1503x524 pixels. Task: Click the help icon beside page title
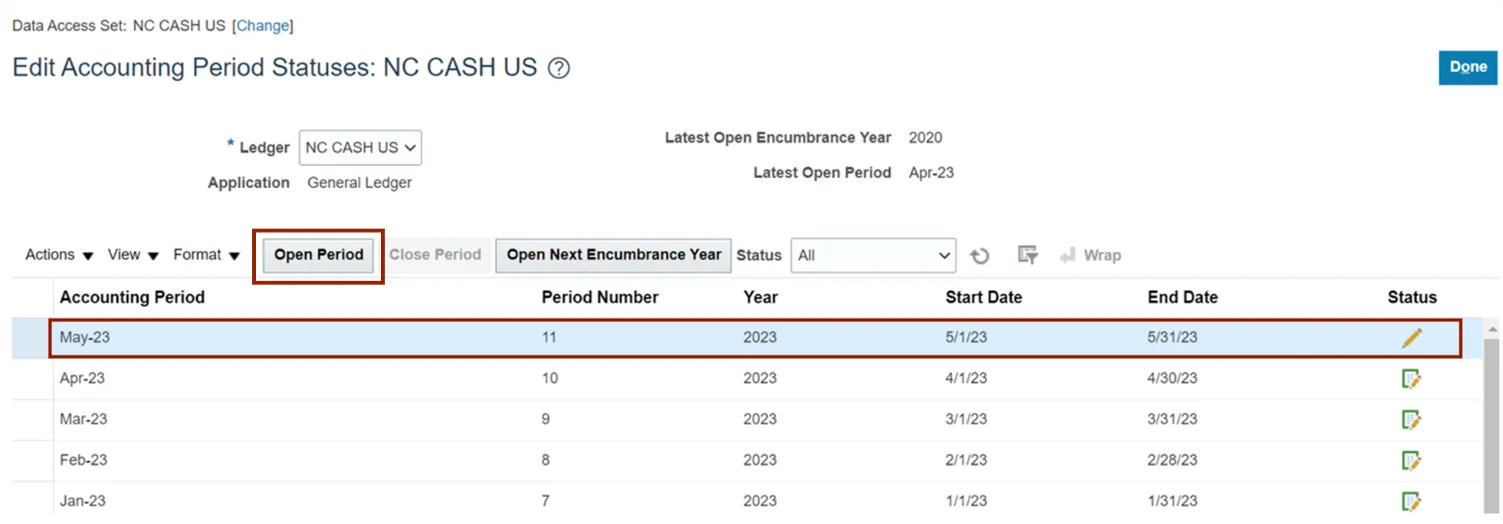click(x=559, y=69)
